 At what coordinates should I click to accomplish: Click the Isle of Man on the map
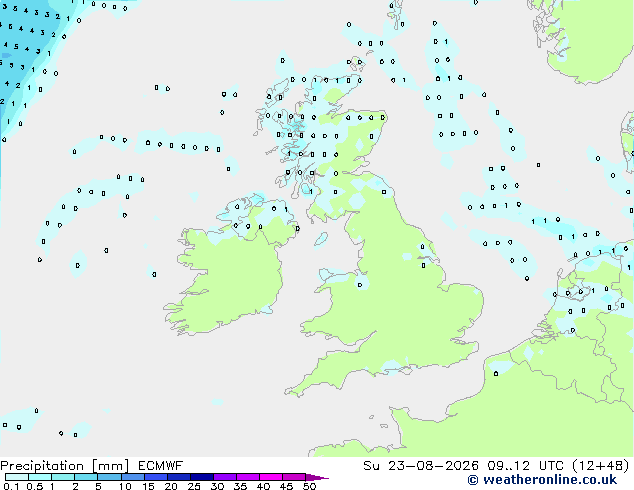(321, 239)
